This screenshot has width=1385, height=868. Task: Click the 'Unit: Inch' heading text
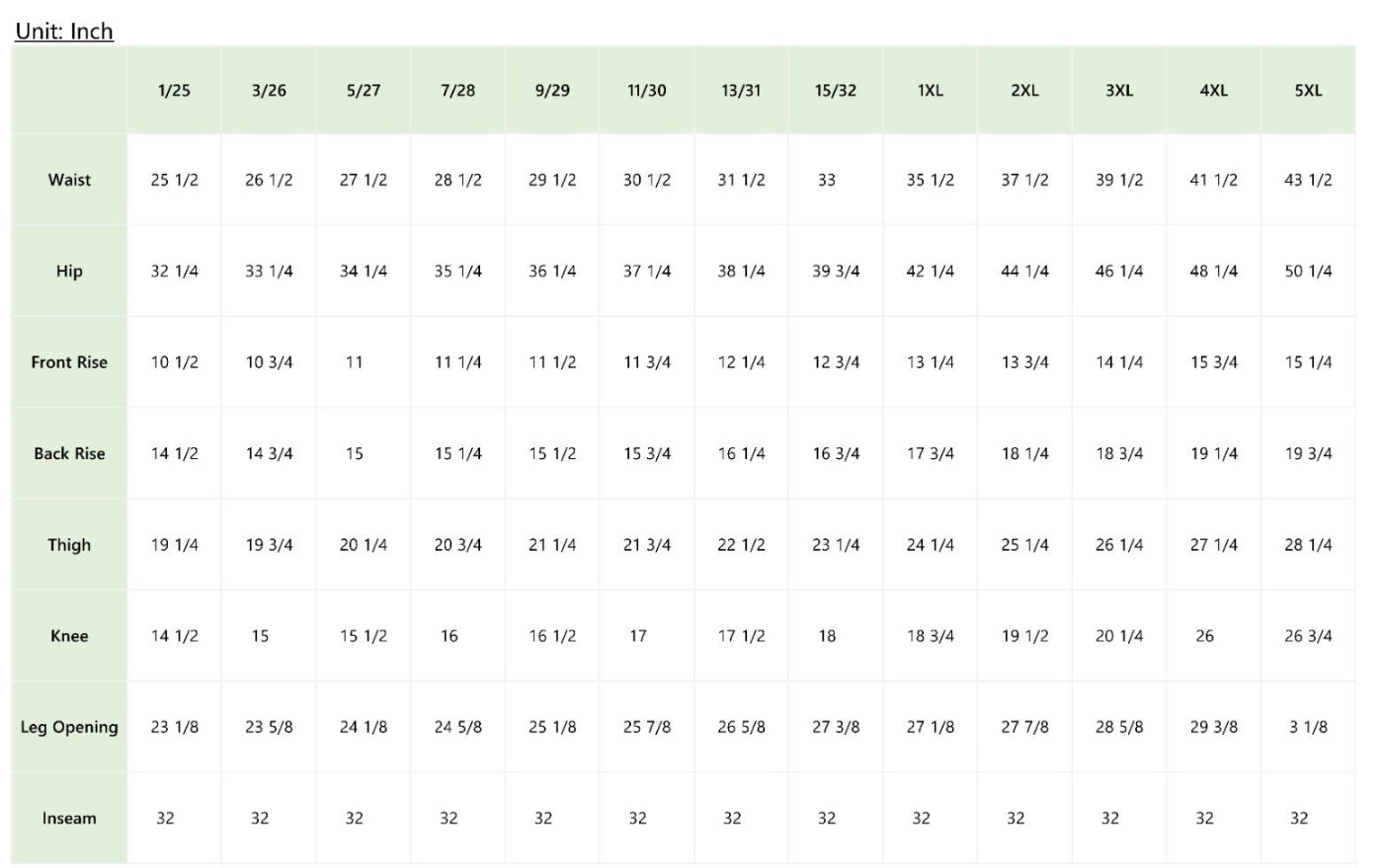[64, 31]
